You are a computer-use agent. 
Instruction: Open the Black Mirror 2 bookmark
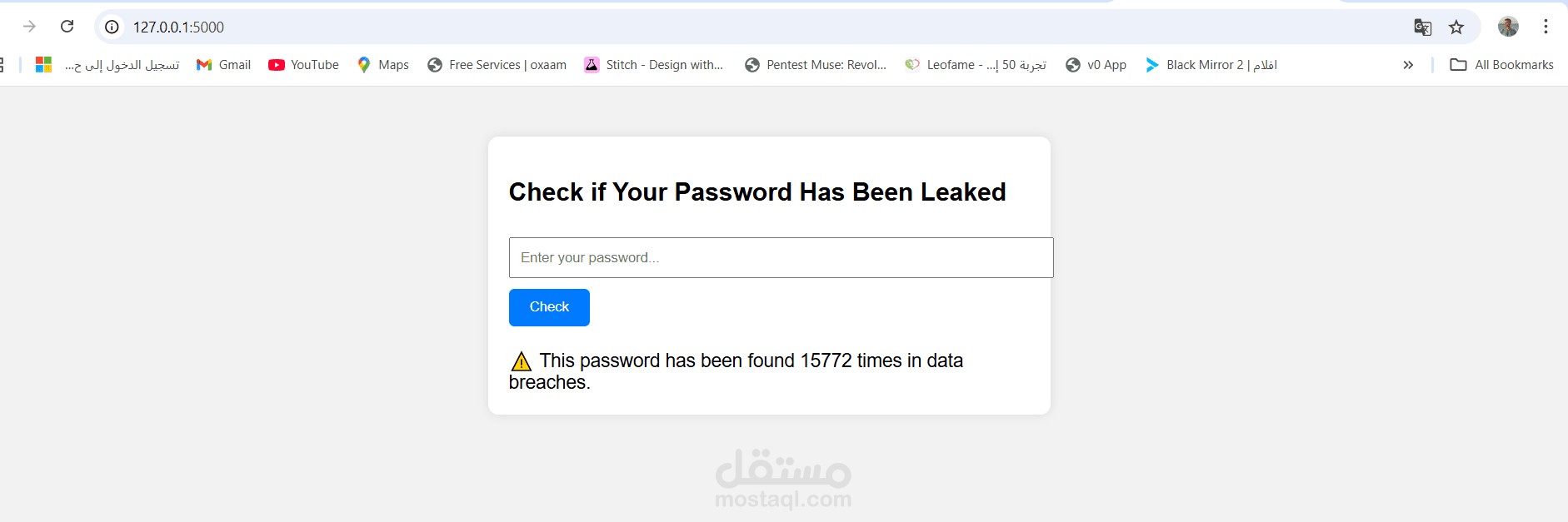point(1211,65)
